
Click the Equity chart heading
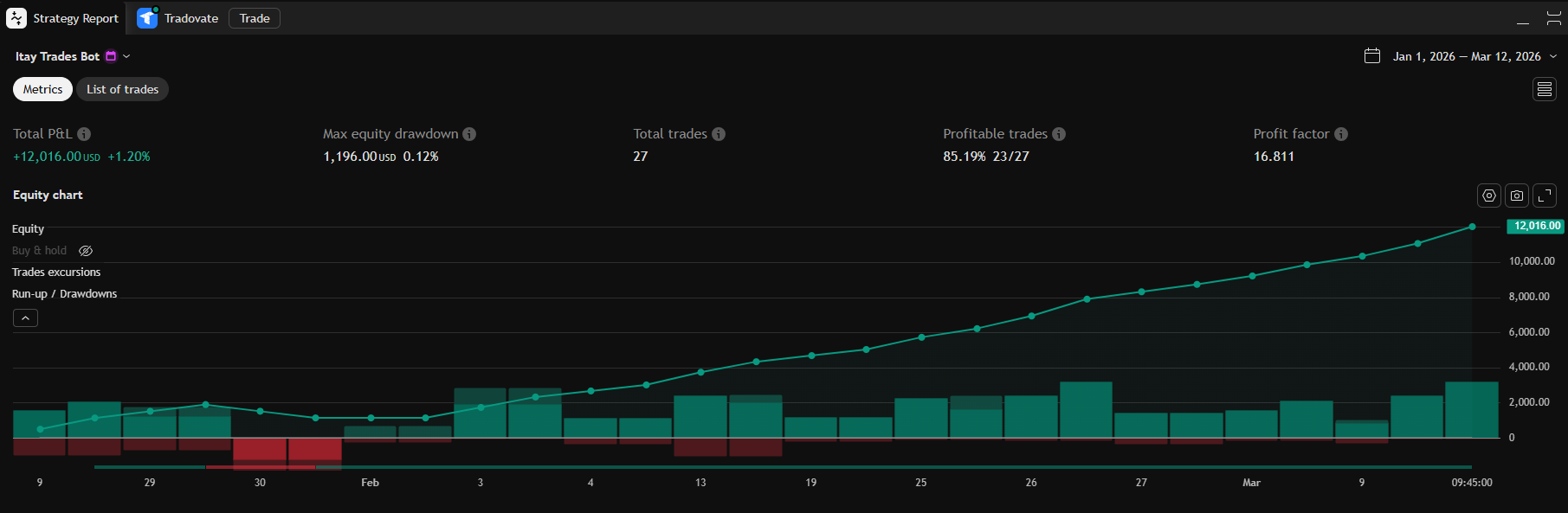click(x=48, y=195)
